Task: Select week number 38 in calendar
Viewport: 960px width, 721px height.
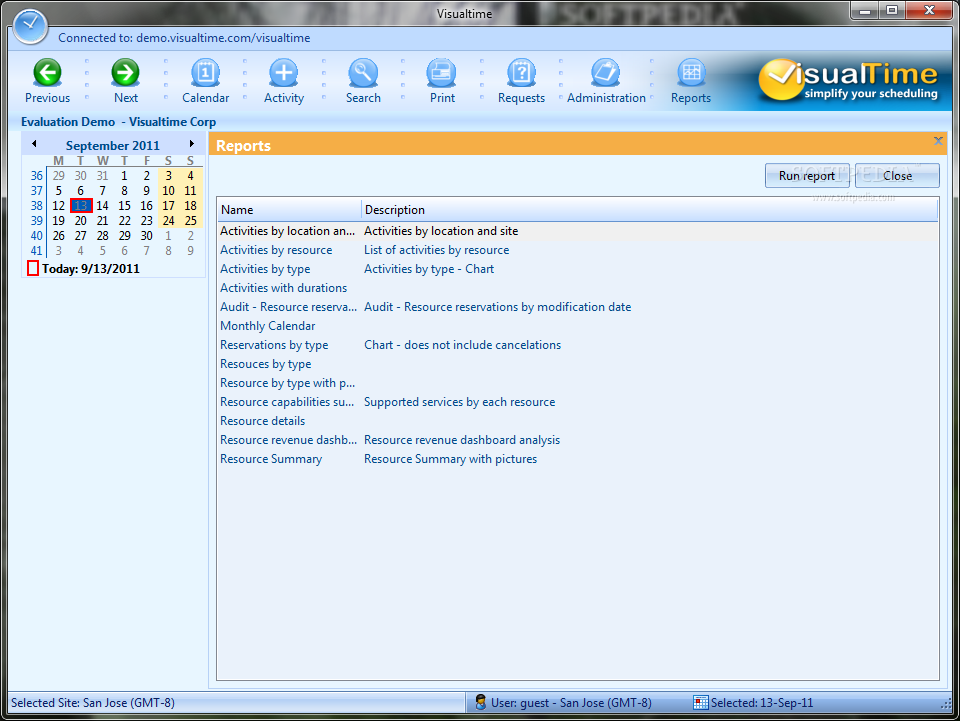Action: [37, 206]
